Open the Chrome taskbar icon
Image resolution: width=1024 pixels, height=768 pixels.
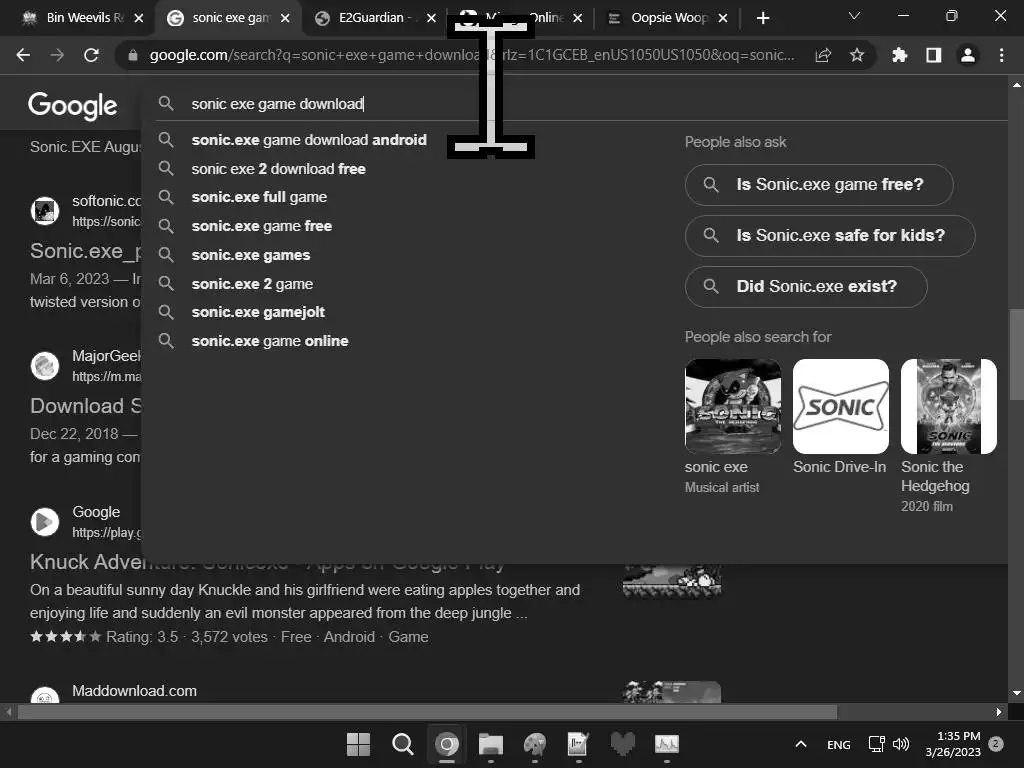pyautogui.click(x=447, y=744)
